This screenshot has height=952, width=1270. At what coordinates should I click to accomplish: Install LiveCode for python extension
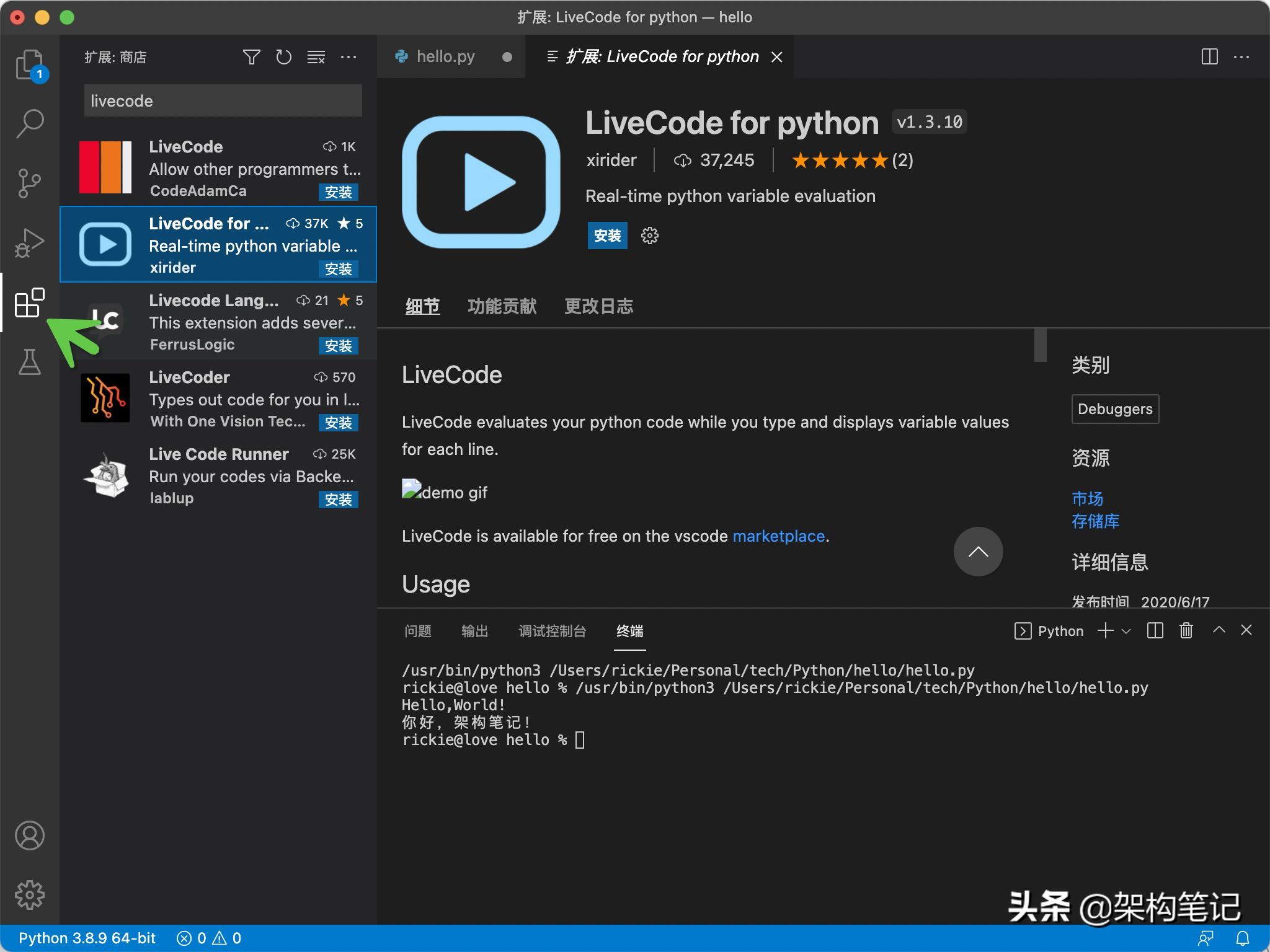[x=606, y=236]
